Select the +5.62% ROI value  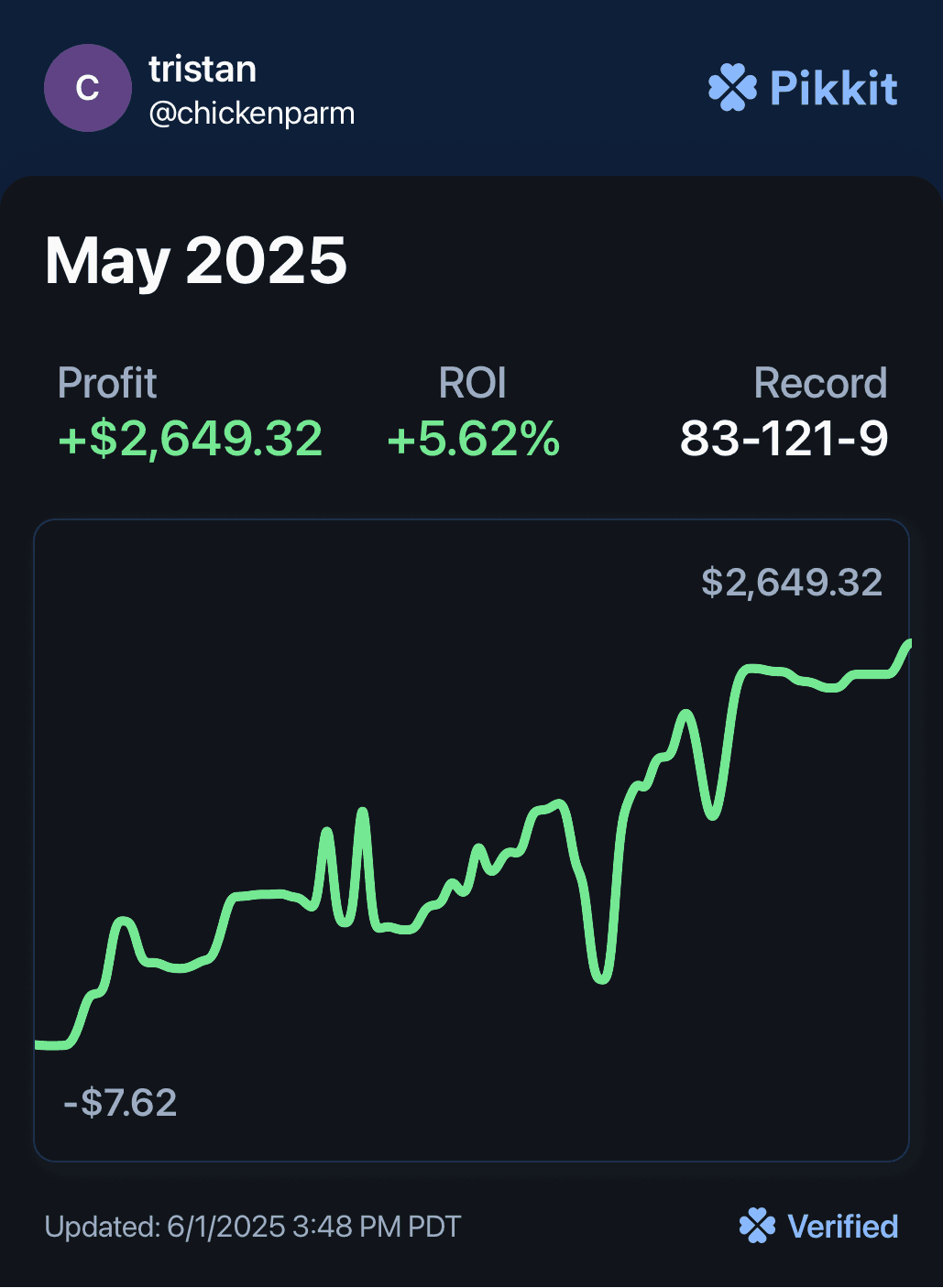coord(473,438)
